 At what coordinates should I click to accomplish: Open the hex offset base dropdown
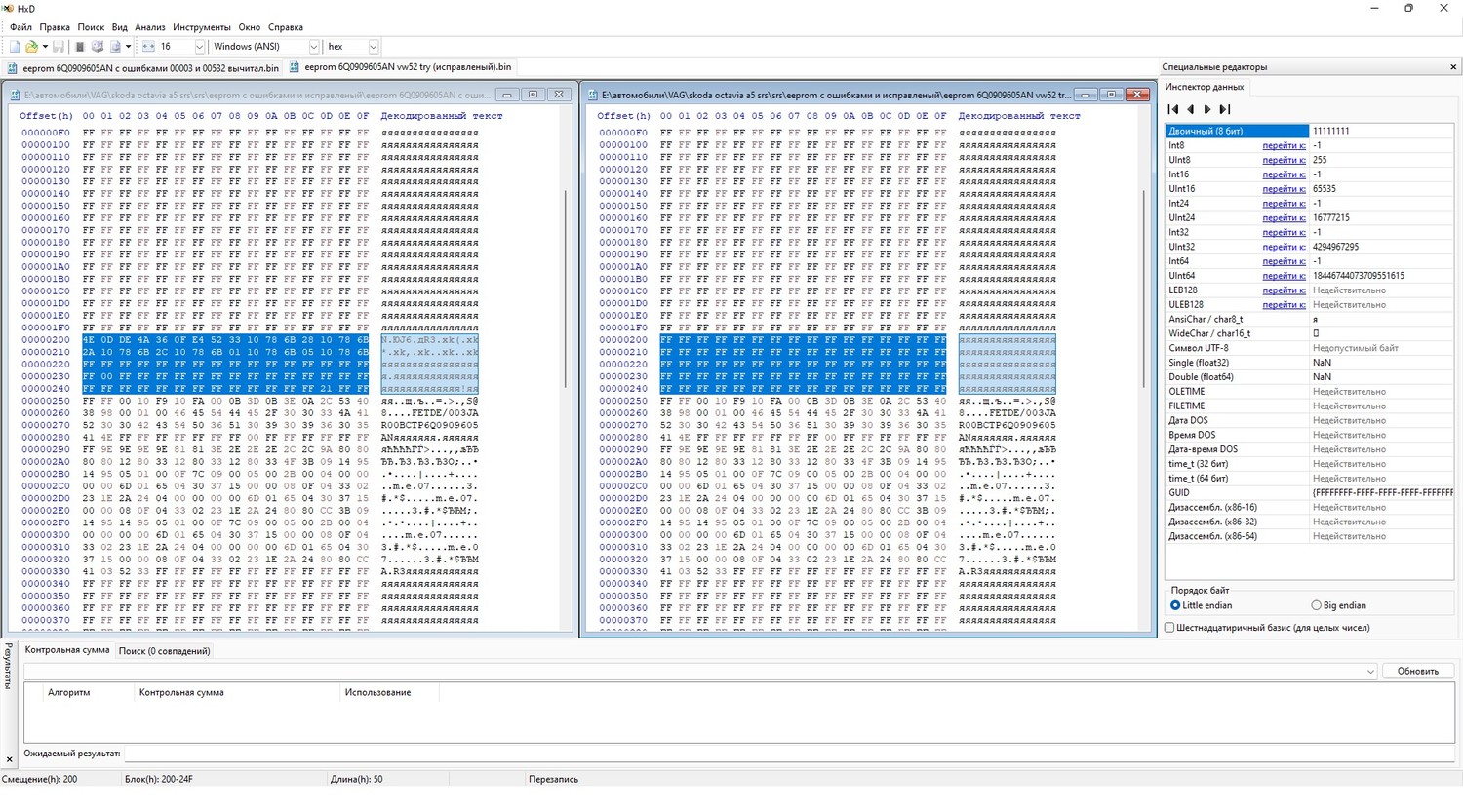(x=373, y=47)
